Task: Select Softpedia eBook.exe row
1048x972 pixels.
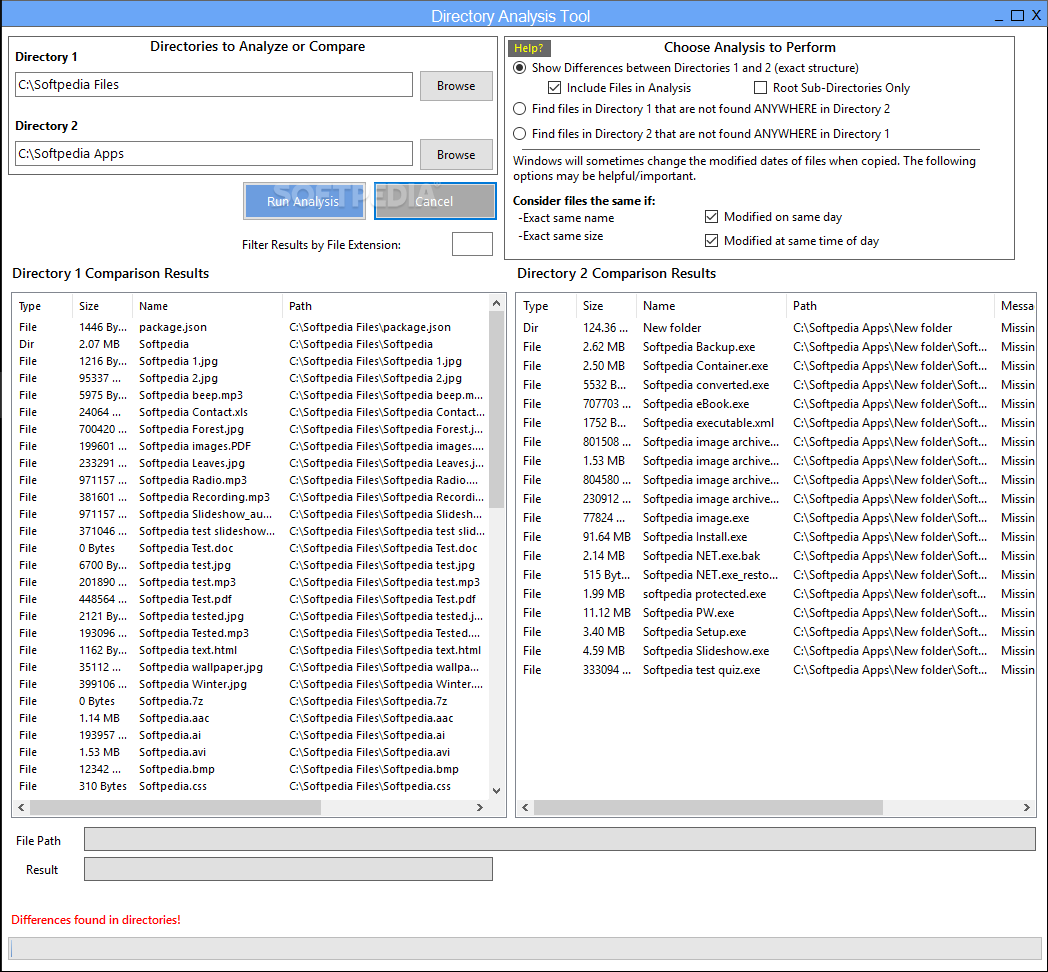Action: pos(777,404)
